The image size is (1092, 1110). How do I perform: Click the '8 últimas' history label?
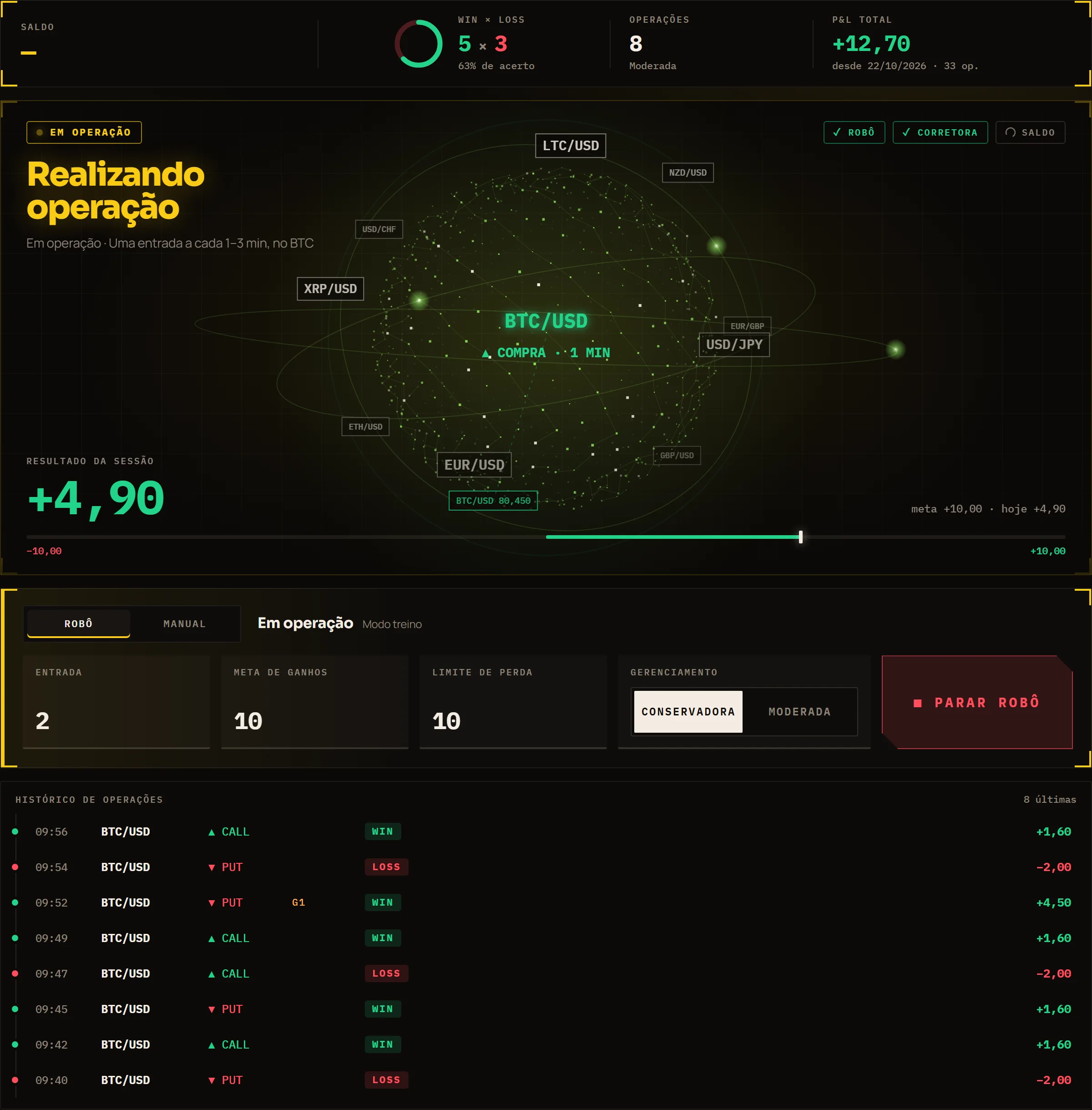point(1050,800)
